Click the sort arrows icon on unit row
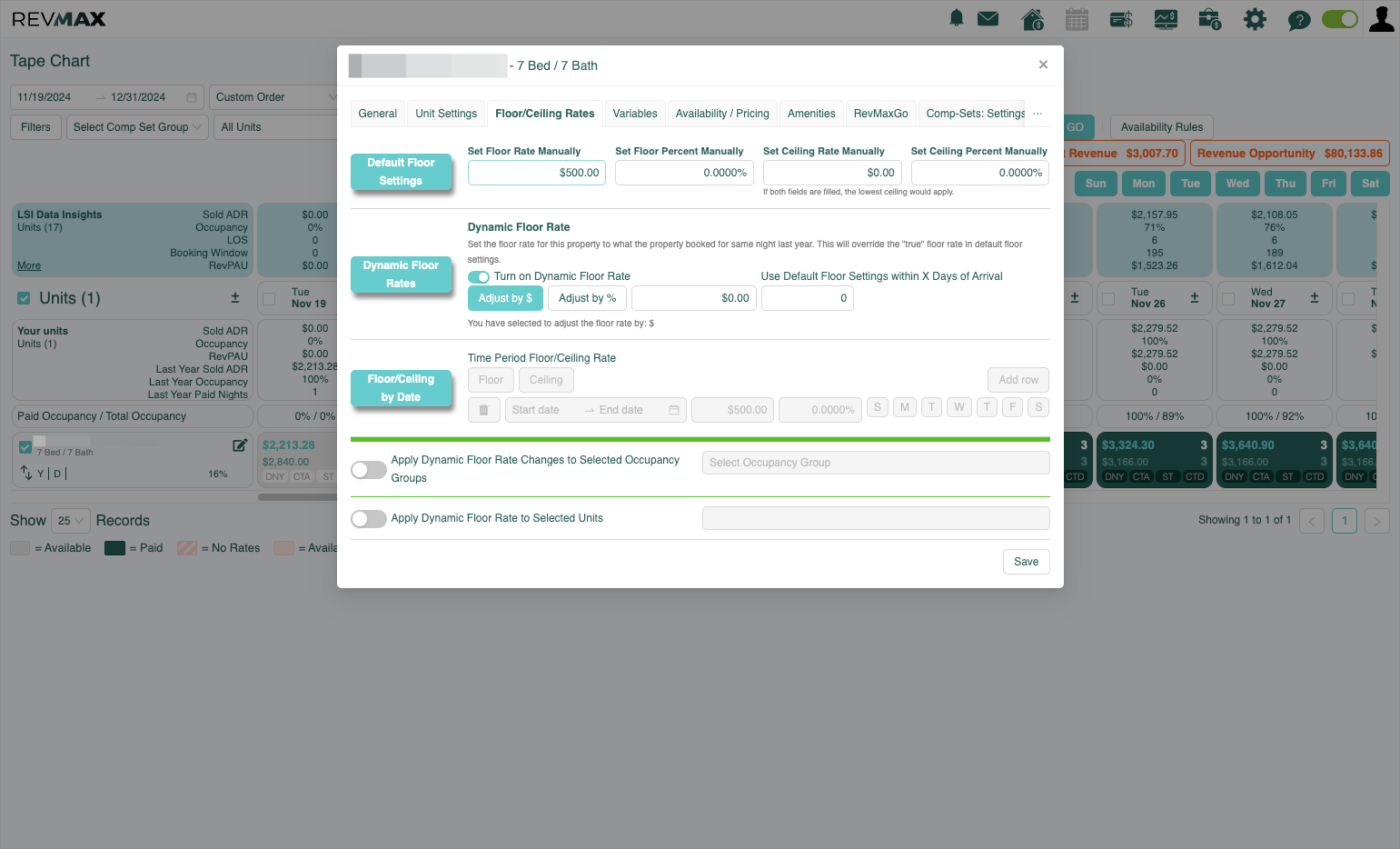Image resolution: width=1400 pixels, height=849 pixels. 26,473
